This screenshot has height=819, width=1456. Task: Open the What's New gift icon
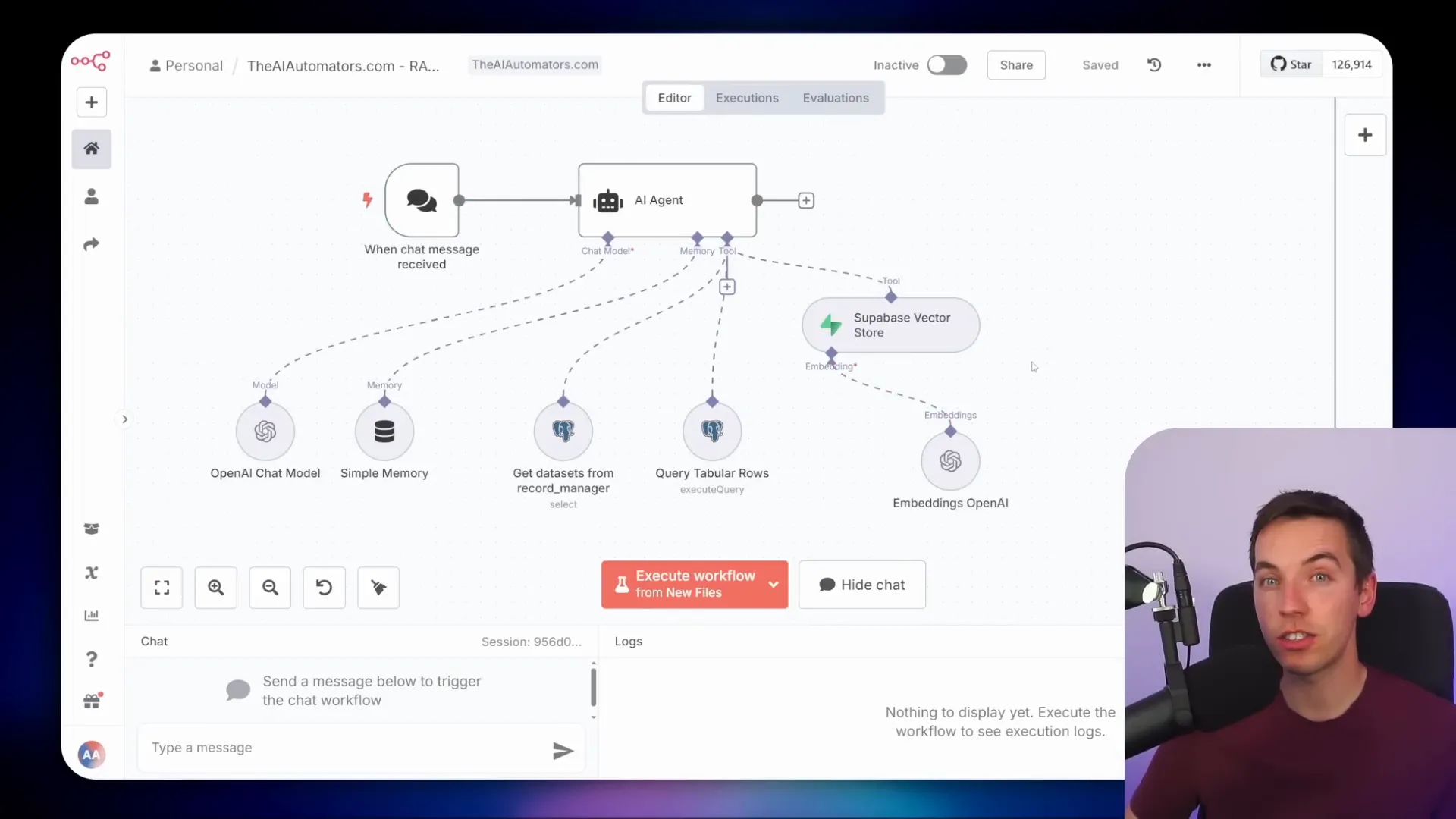91,701
